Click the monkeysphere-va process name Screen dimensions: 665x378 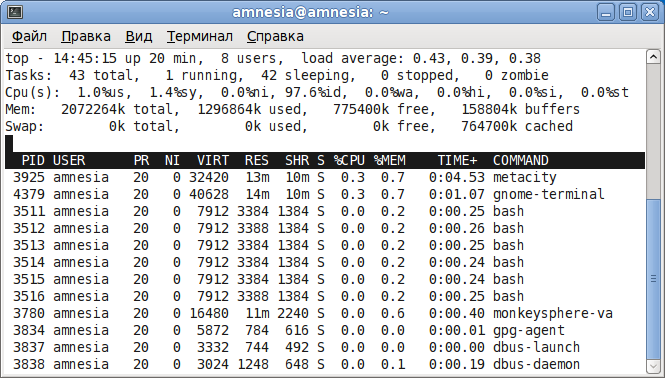pyautogui.click(x=553, y=313)
